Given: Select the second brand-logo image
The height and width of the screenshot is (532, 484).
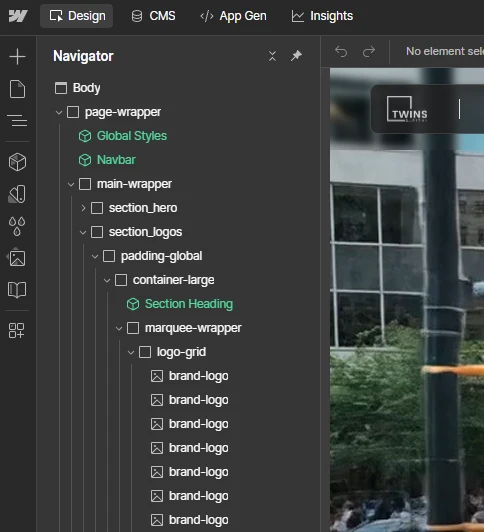Looking at the screenshot, I should click(x=198, y=400).
